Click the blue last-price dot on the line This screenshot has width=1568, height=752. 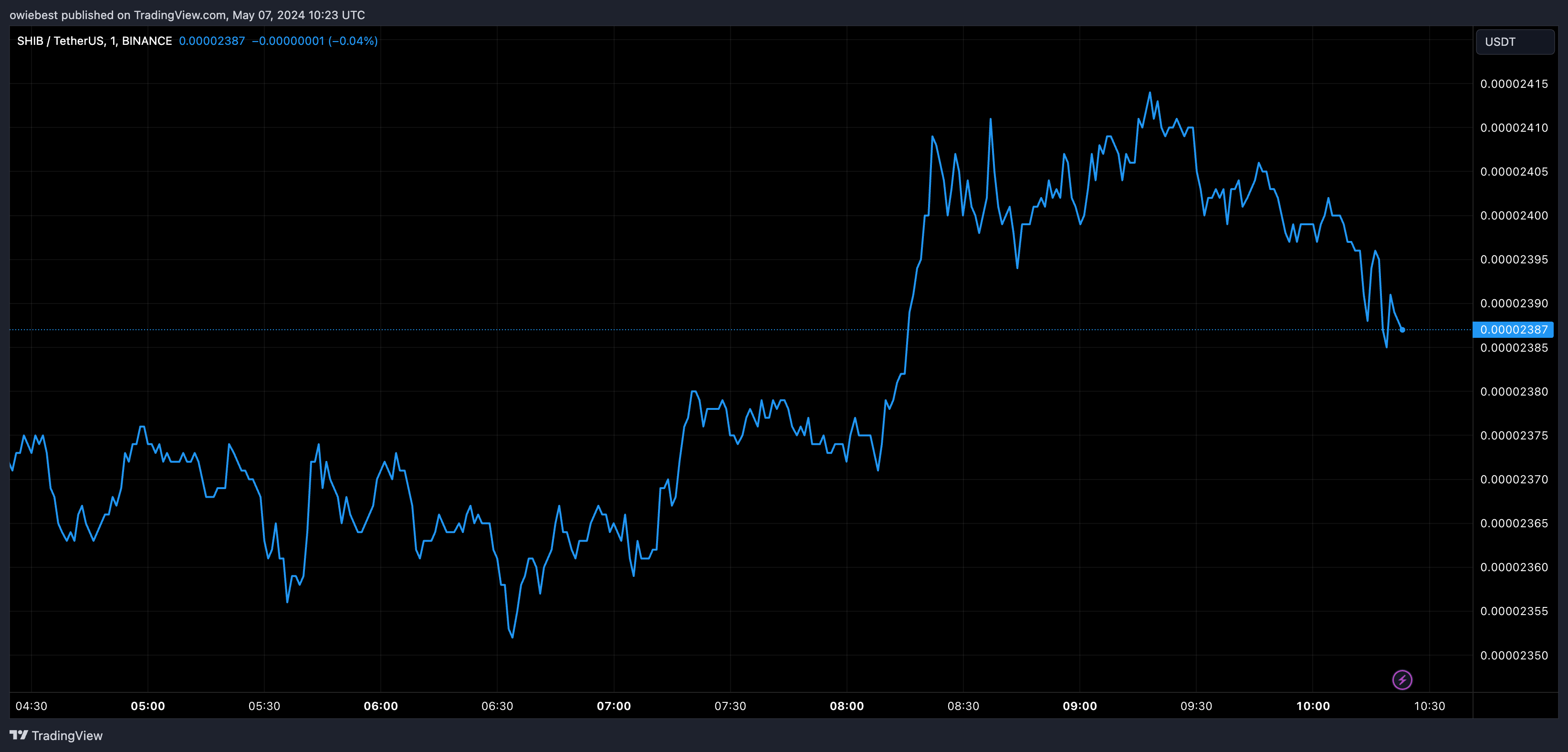tap(1402, 330)
